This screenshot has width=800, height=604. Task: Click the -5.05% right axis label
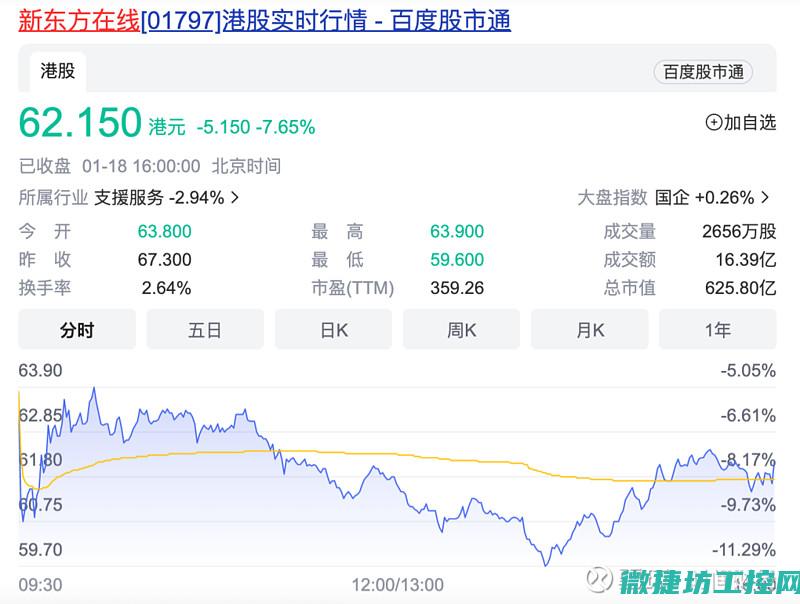tap(748, 370)
